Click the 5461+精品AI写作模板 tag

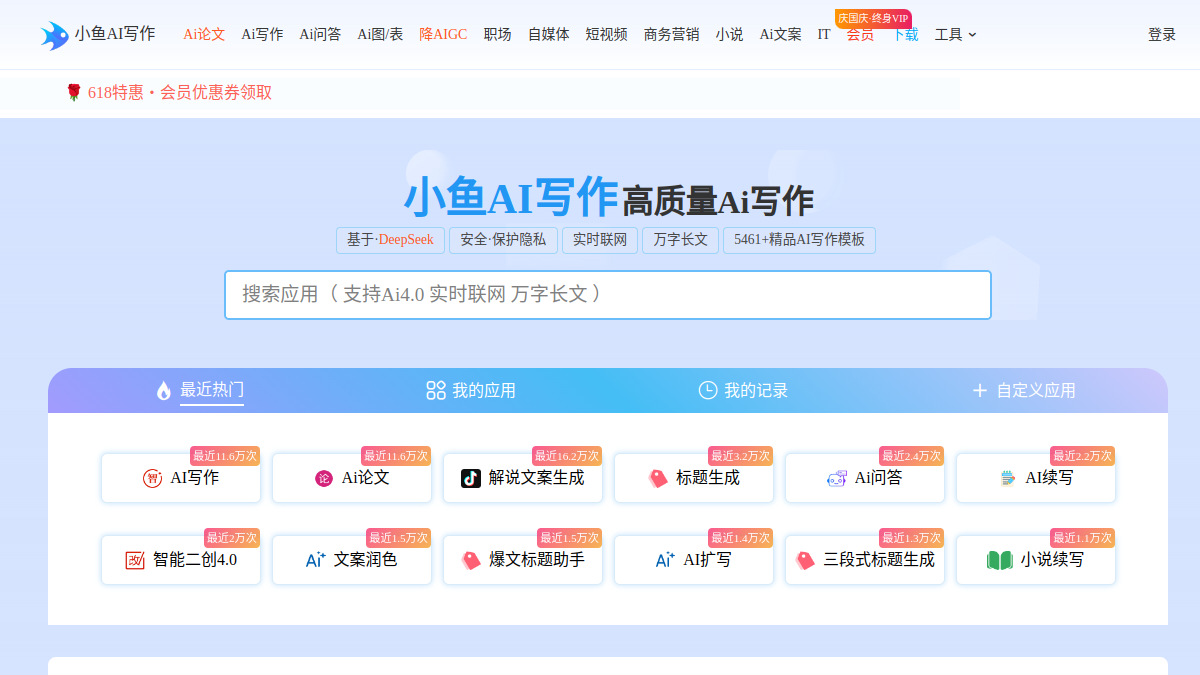click(799, 240)
